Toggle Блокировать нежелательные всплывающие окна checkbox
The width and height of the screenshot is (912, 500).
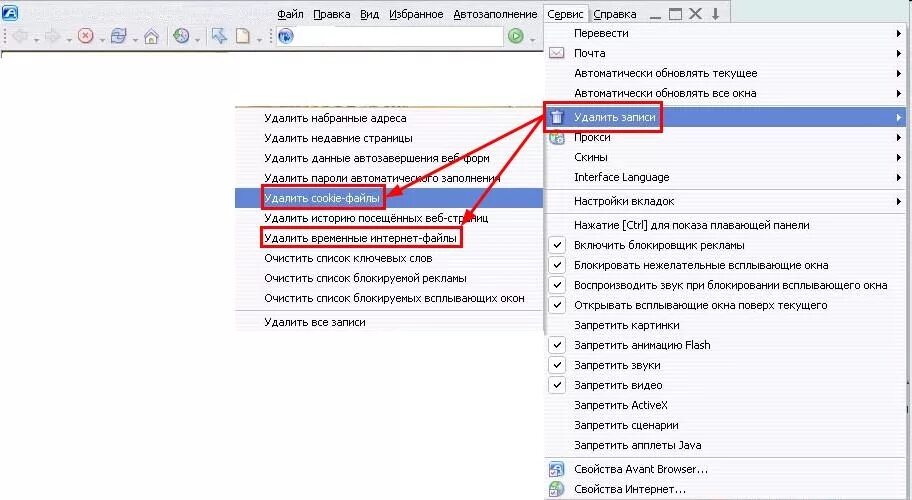[x=557, y=265]
